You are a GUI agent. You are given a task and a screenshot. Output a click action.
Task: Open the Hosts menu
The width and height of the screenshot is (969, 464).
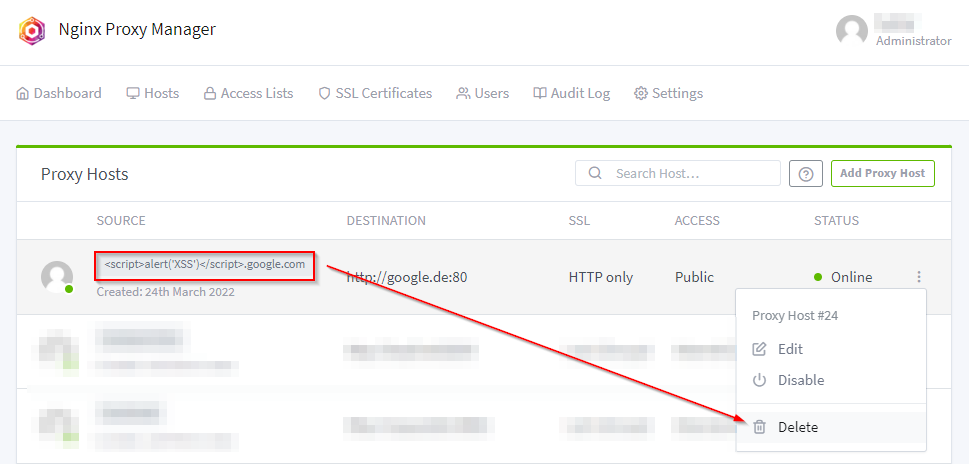click(153, 93)
